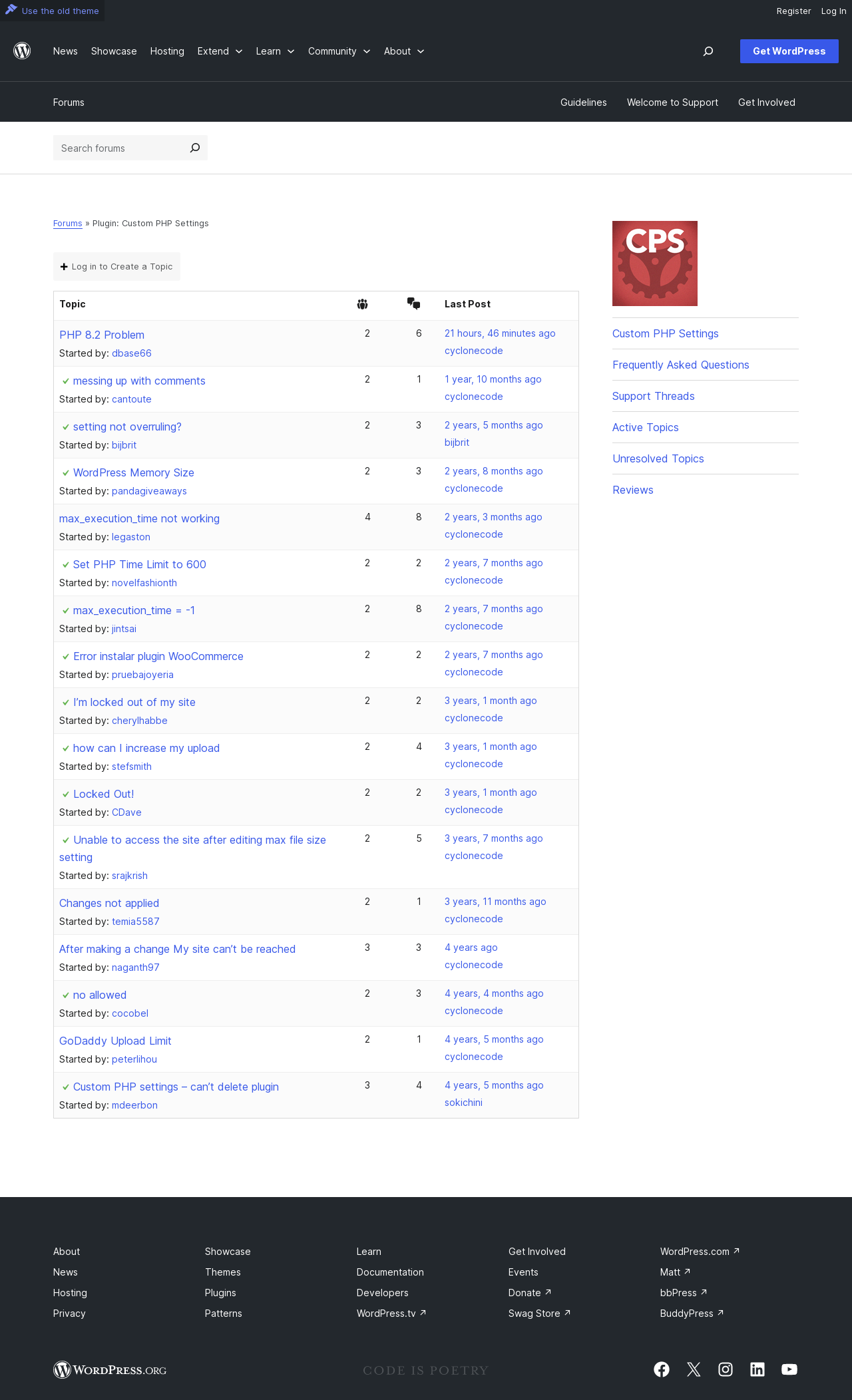Open the LinkedIn icon in footer

(x=757, y=1369)
